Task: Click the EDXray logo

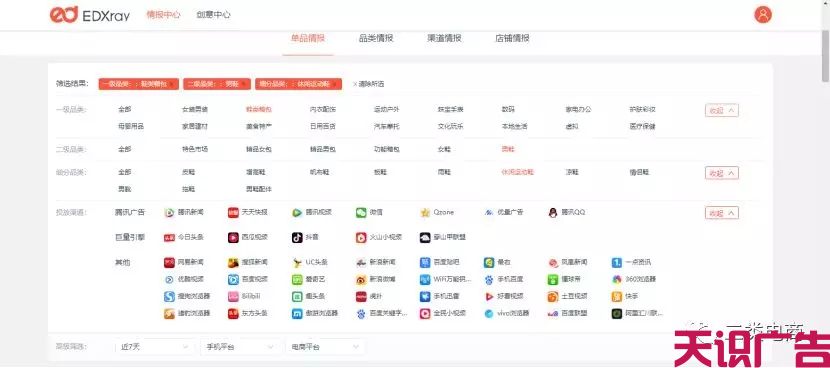Action: [x=90, y=15]
